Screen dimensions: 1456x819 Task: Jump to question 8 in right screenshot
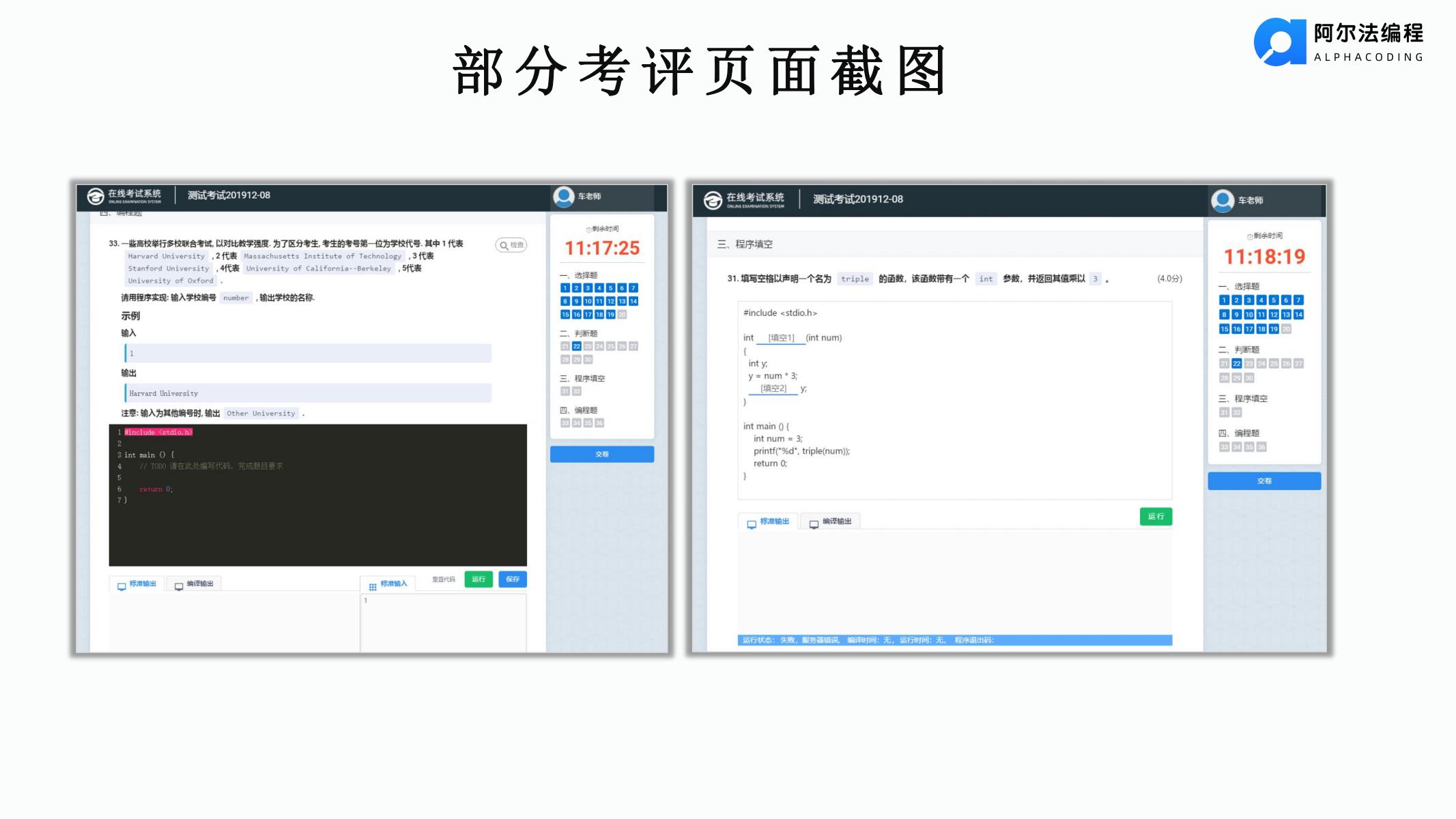(x=1224, y=315)
